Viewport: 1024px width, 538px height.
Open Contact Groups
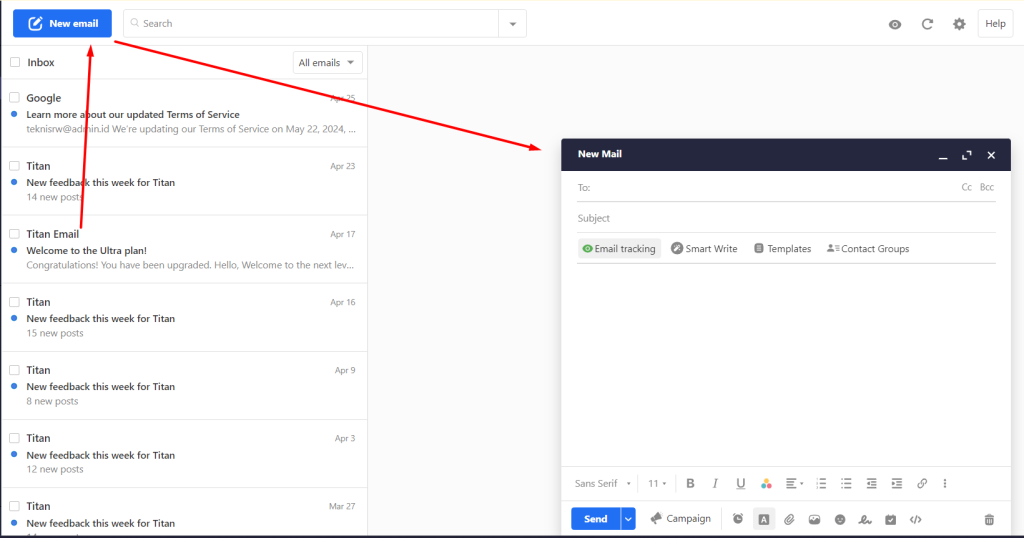(868, 249)
